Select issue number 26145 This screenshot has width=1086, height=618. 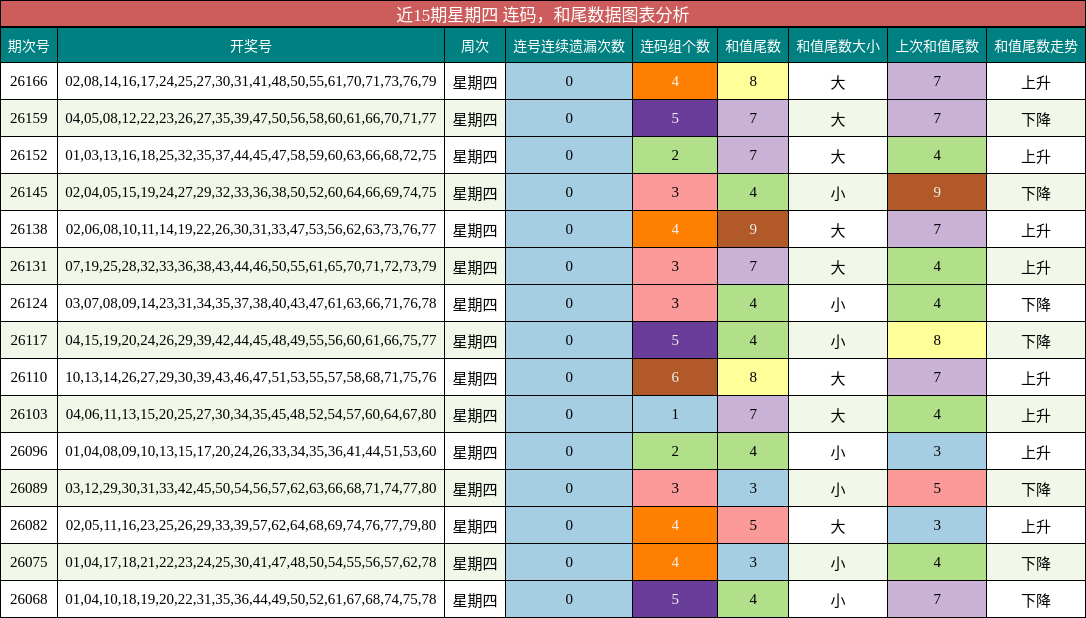click(28, 193)
